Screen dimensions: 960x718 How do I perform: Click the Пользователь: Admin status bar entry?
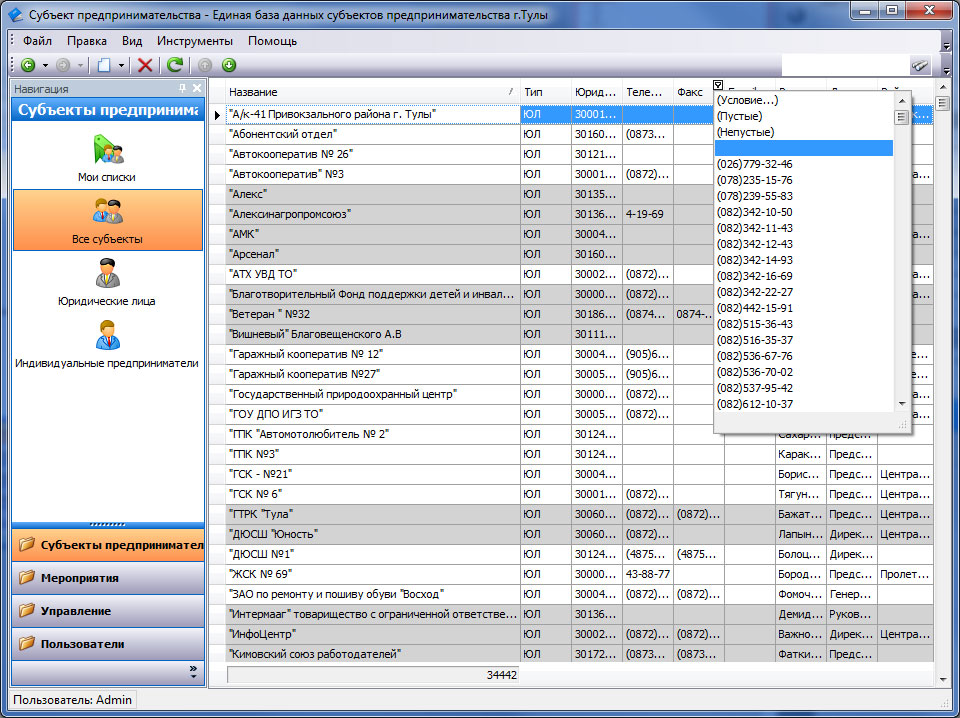[72, 700]
